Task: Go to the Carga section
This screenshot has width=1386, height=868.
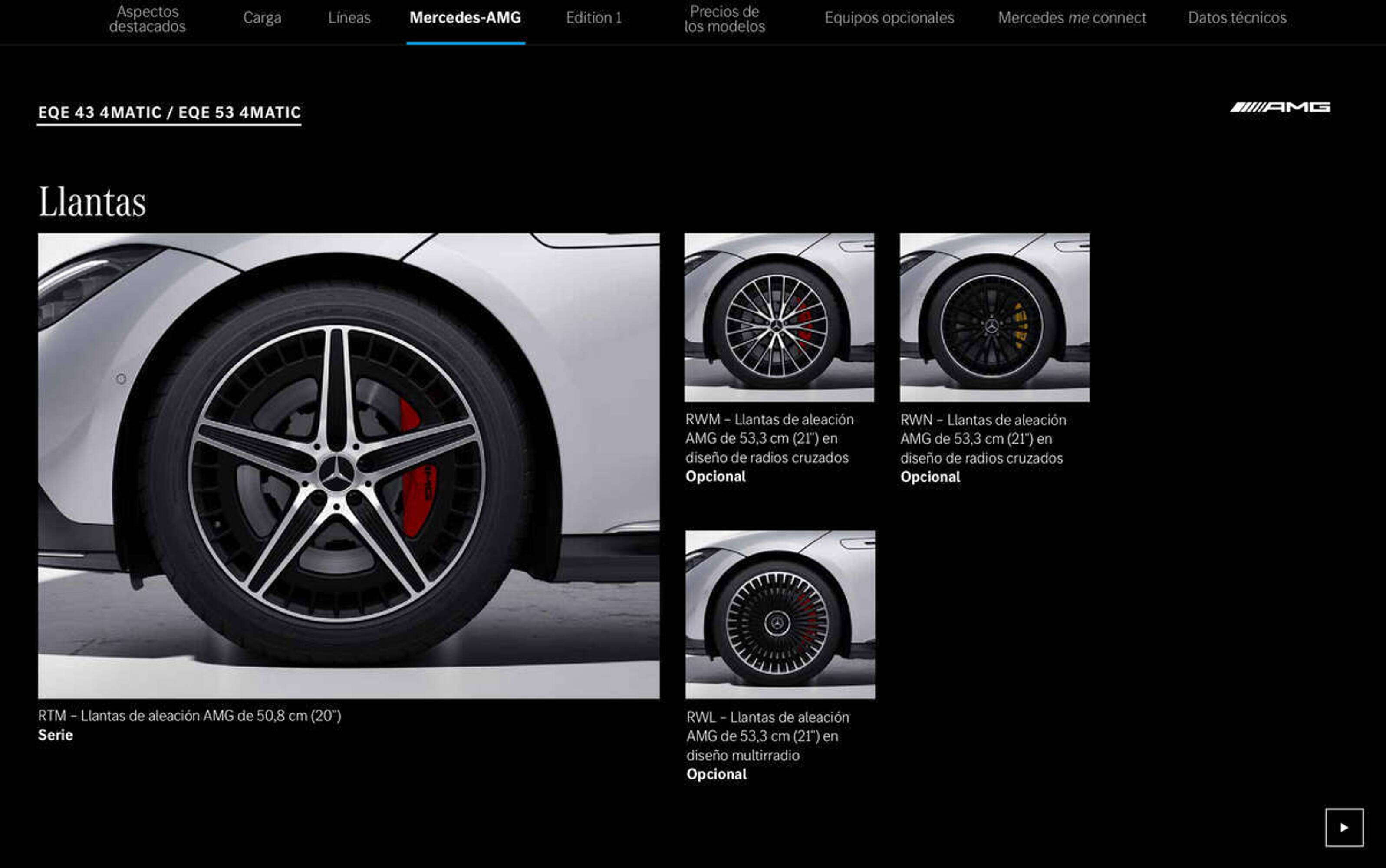Action: [262, 18]
